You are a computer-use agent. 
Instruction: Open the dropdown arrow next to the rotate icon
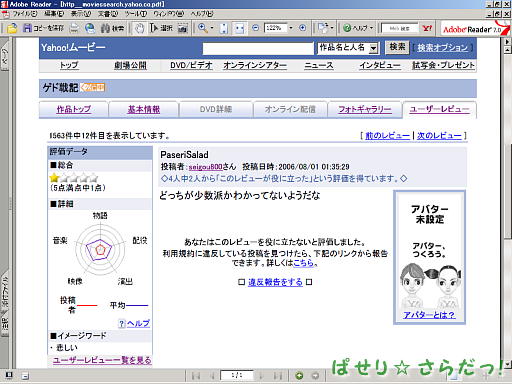click(332, 28)
